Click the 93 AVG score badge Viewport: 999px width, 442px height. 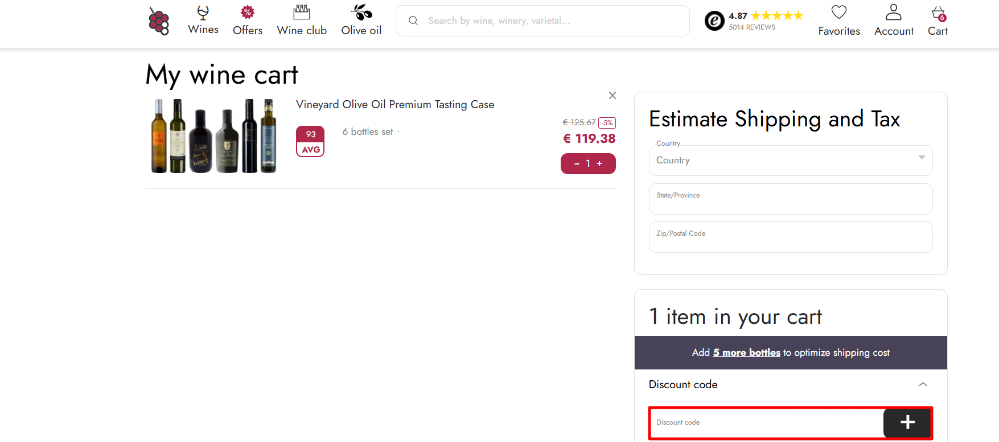click(310, 141)
